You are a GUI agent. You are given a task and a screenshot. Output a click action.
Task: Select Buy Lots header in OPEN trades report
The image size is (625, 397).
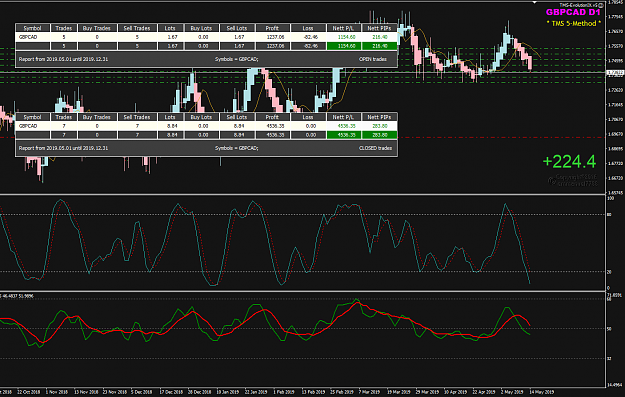(201, 28)
